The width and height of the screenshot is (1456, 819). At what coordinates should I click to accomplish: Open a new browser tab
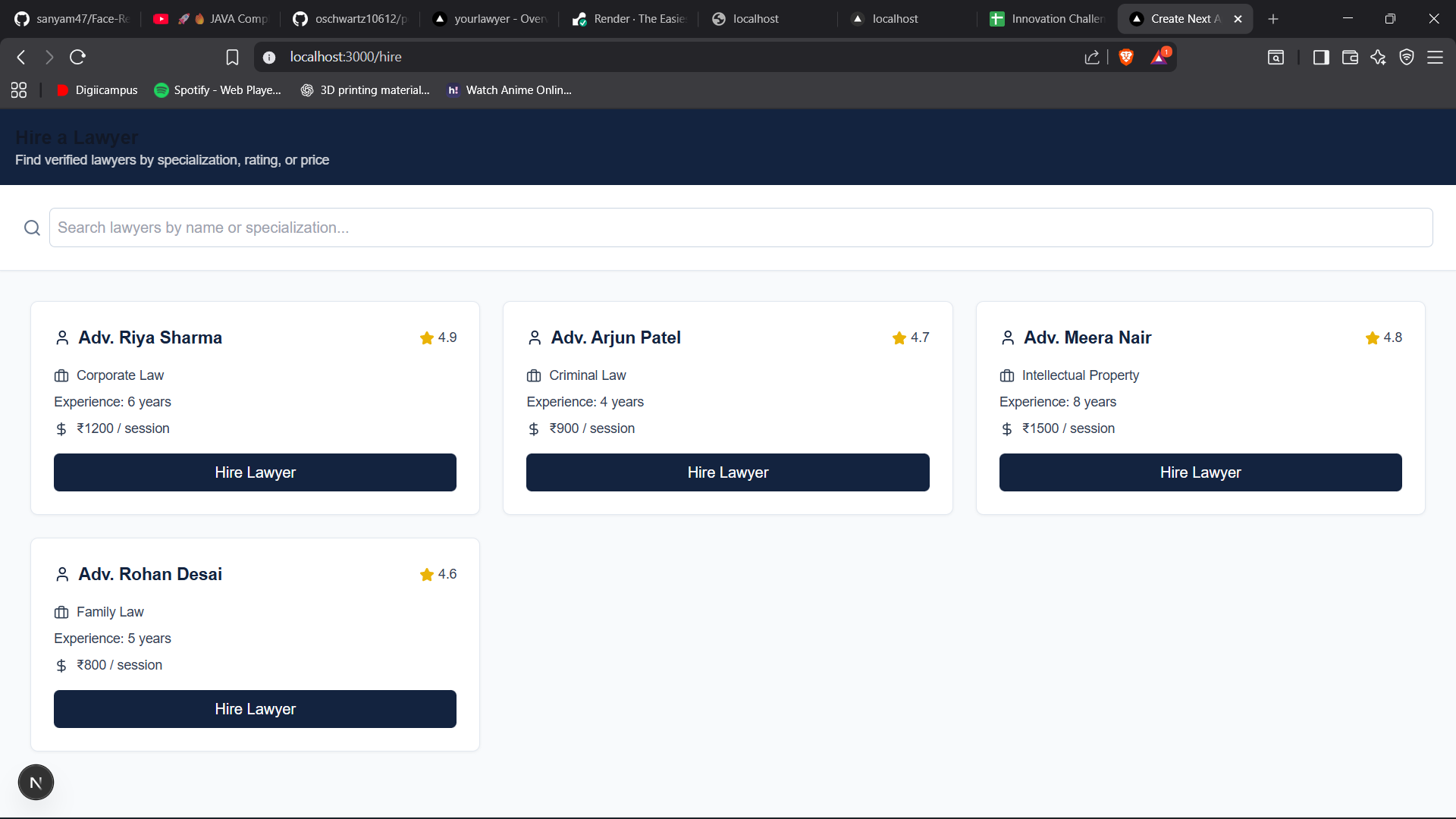[x=1273, y=19]
